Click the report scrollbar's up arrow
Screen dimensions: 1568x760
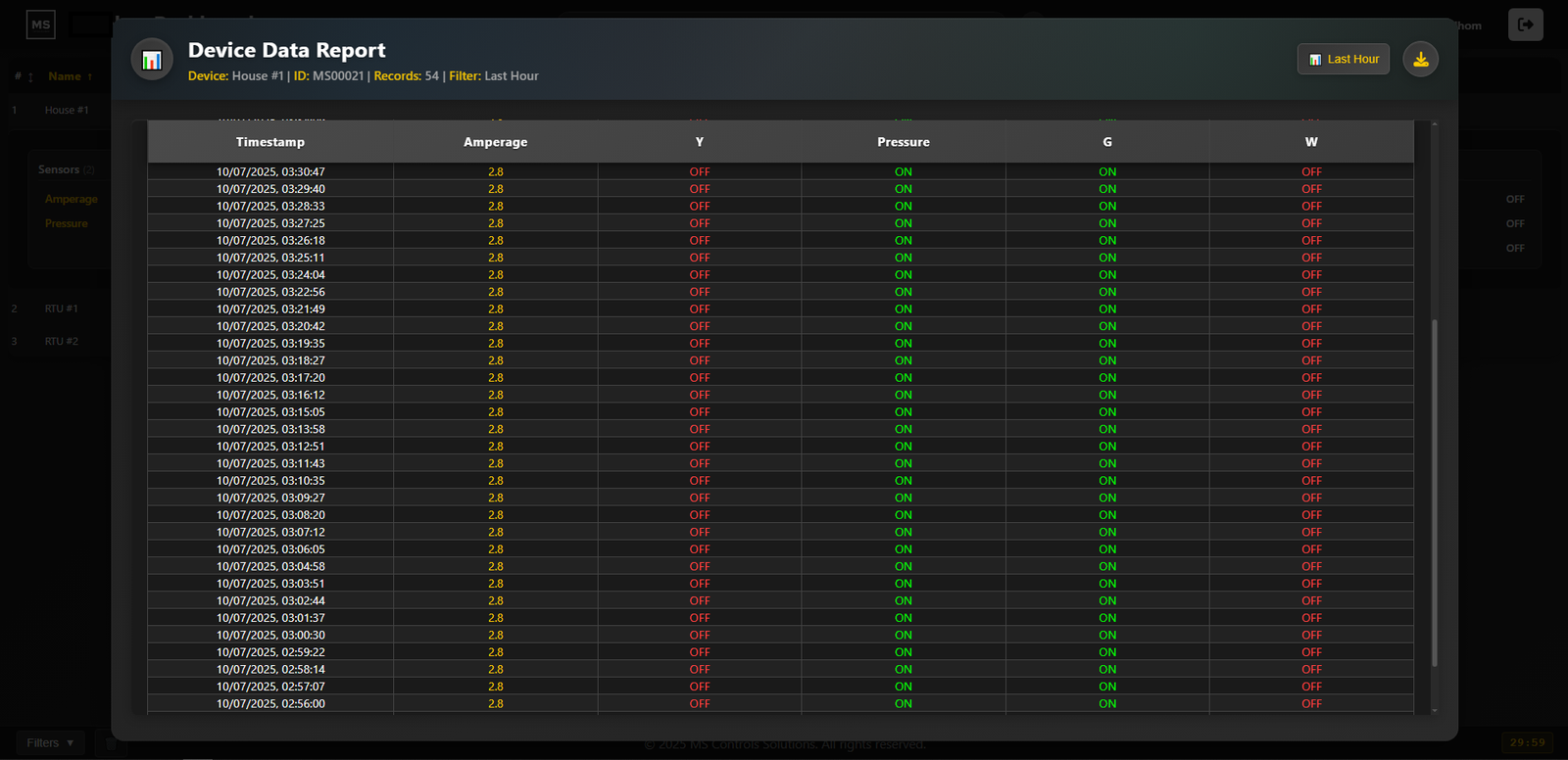pyautogui.click(x=1435, y=124)
